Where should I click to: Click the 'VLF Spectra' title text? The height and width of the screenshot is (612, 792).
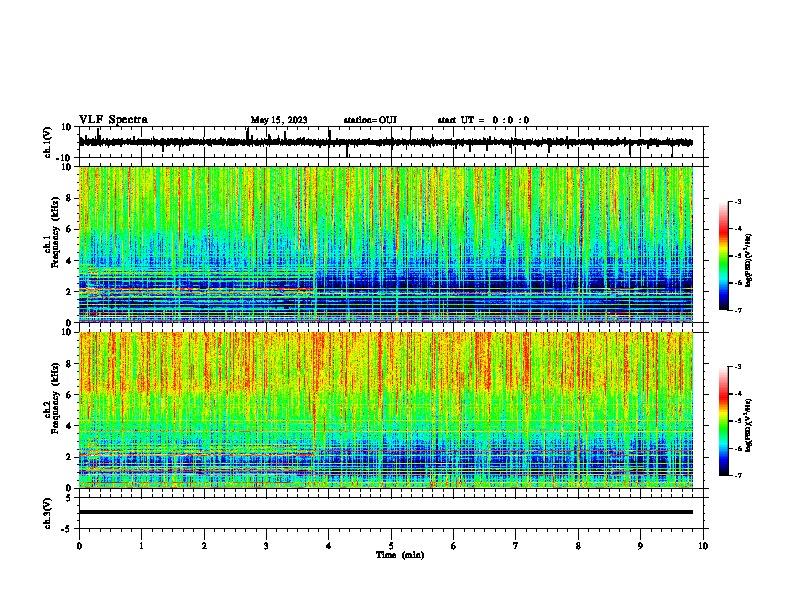pos(113,120)
